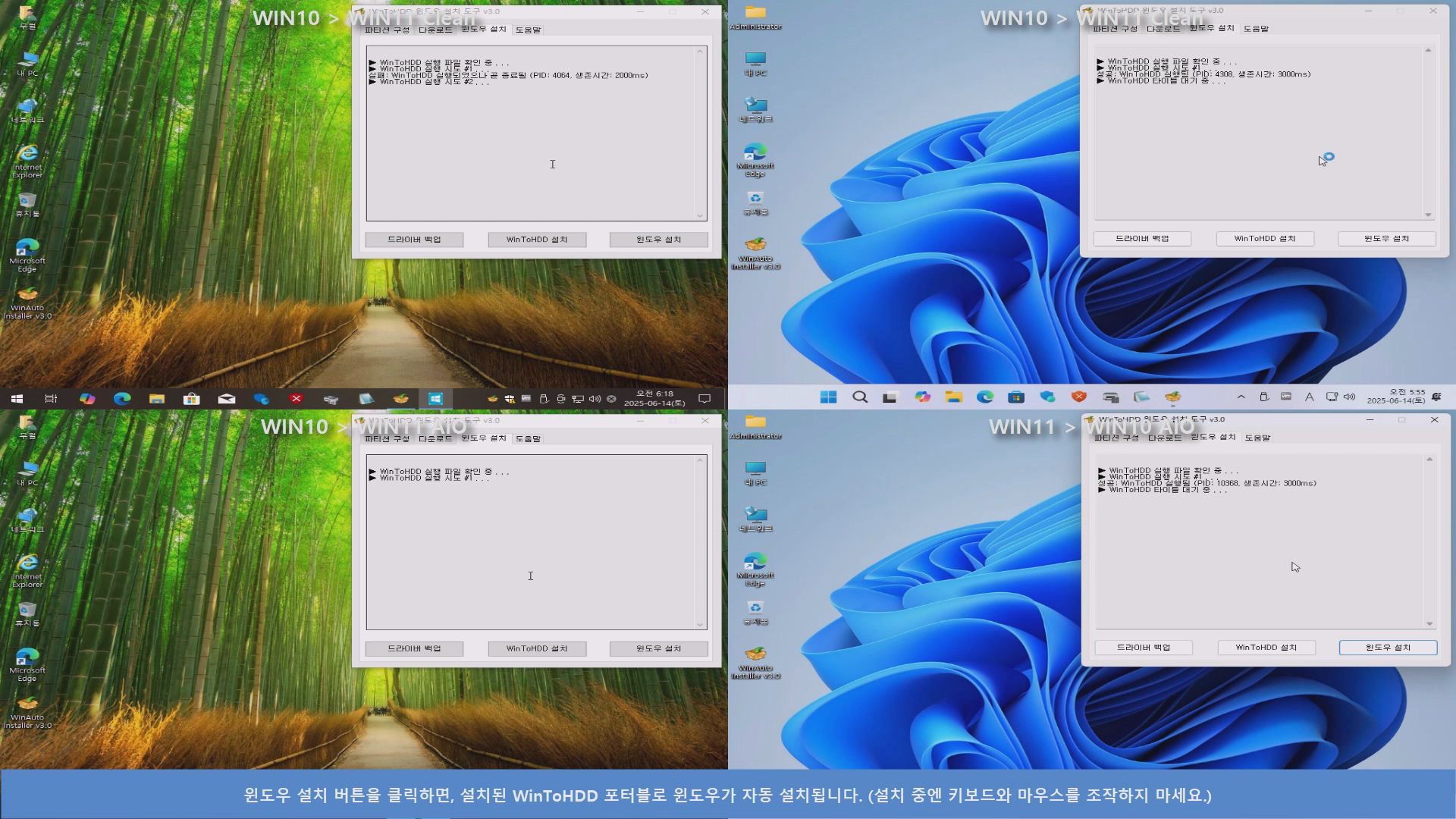Click log scrollbar down arrow in bottom-right window
Viewport: 1456px width, 819px height.
click(1429, 624)
